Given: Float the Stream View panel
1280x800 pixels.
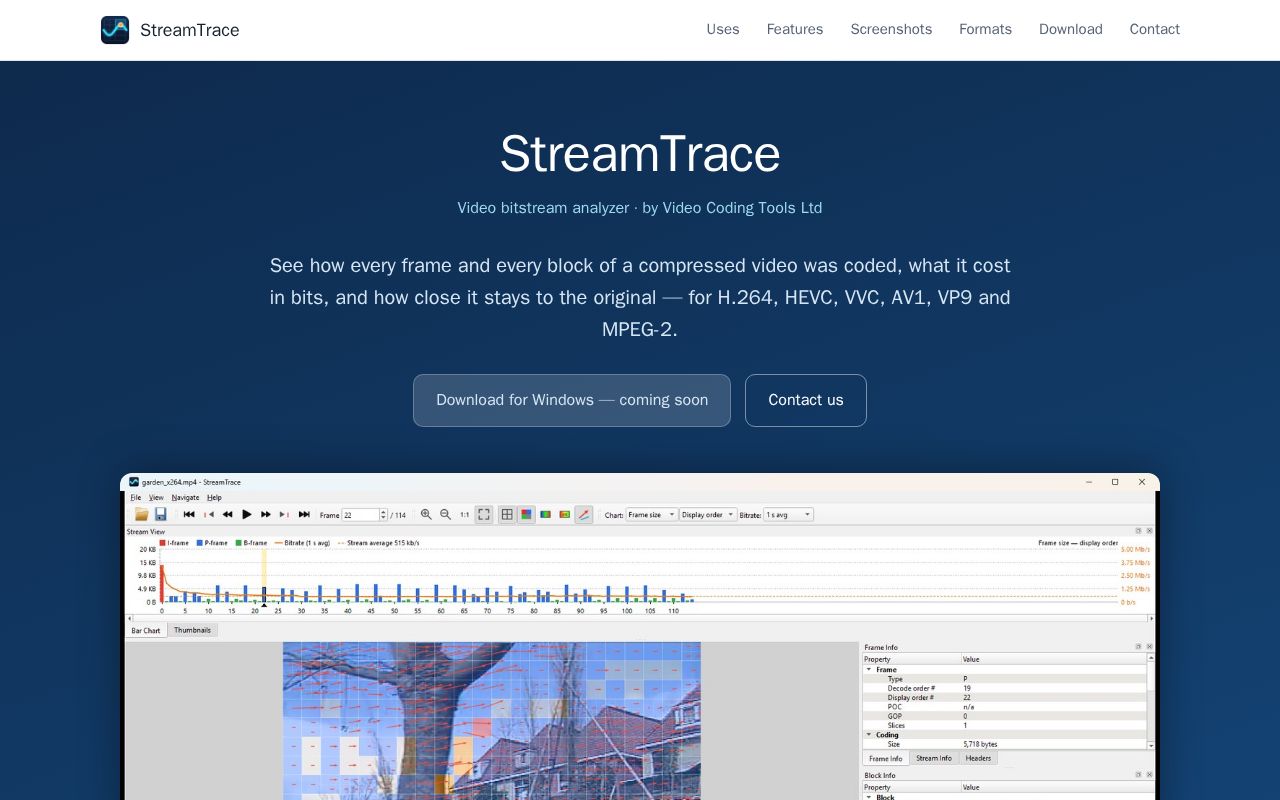Looking at the screenshot, I should [1138, 531].
